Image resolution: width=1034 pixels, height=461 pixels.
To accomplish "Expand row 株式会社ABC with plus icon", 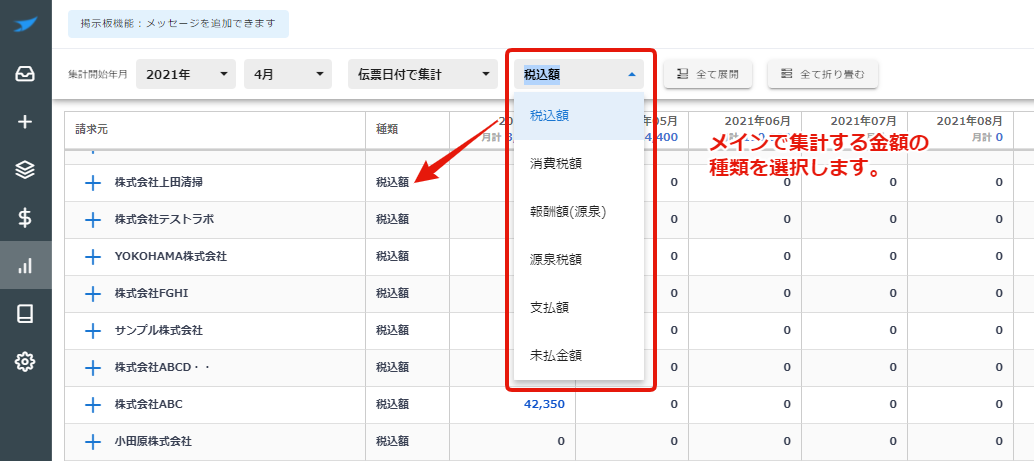I will click(94, 404).
